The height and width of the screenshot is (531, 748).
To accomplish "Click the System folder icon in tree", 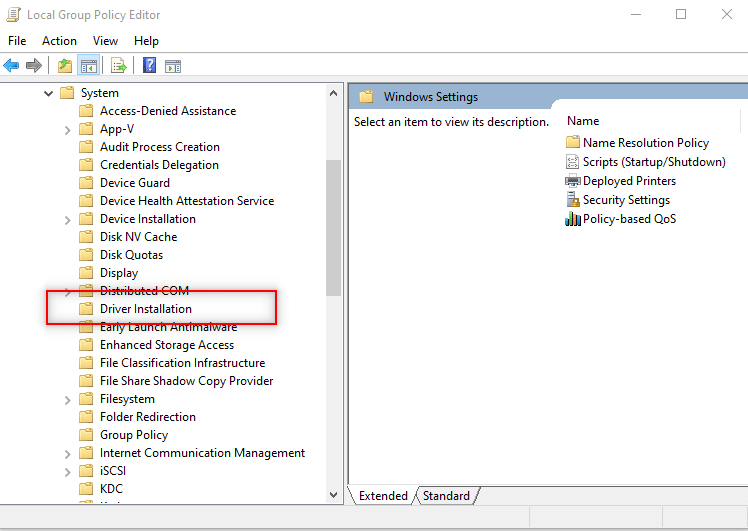I will [67, 93].
